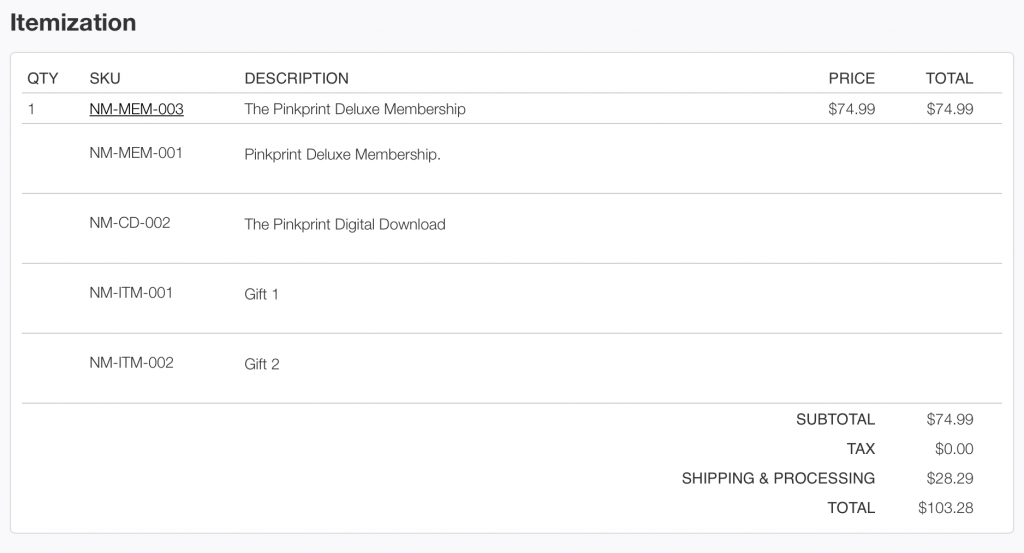Image resolution: width=1024 pixels, height=553 pixels.
Task: Click the $103.28 grand total amount
Action: [x=946, y=508]
